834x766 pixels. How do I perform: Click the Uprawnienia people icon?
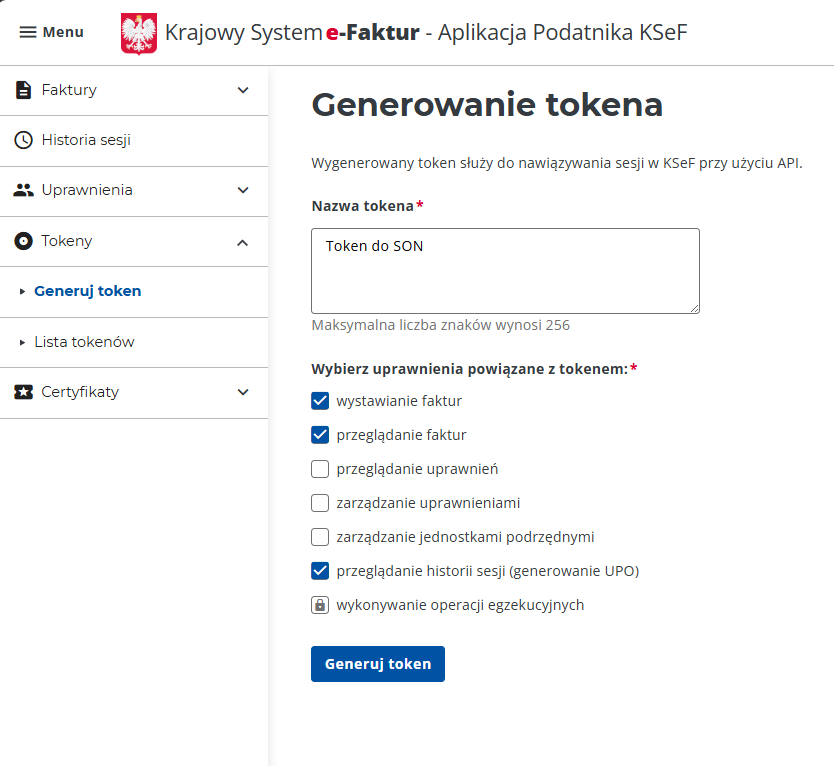[23, 190]
